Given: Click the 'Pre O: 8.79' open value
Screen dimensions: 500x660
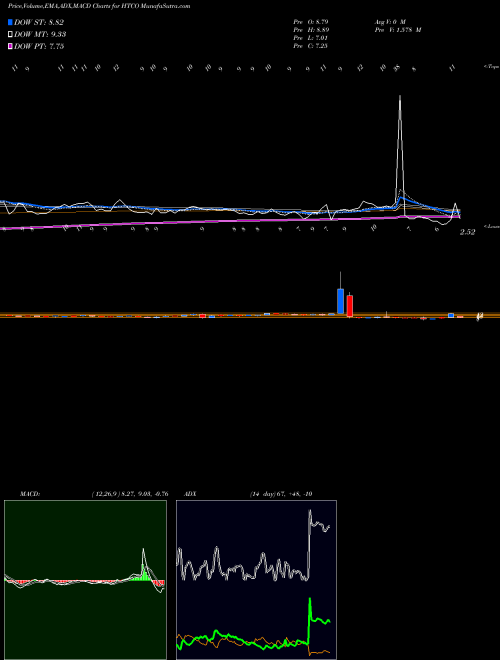Looking at the screenshot, I should tap(311, 21).
